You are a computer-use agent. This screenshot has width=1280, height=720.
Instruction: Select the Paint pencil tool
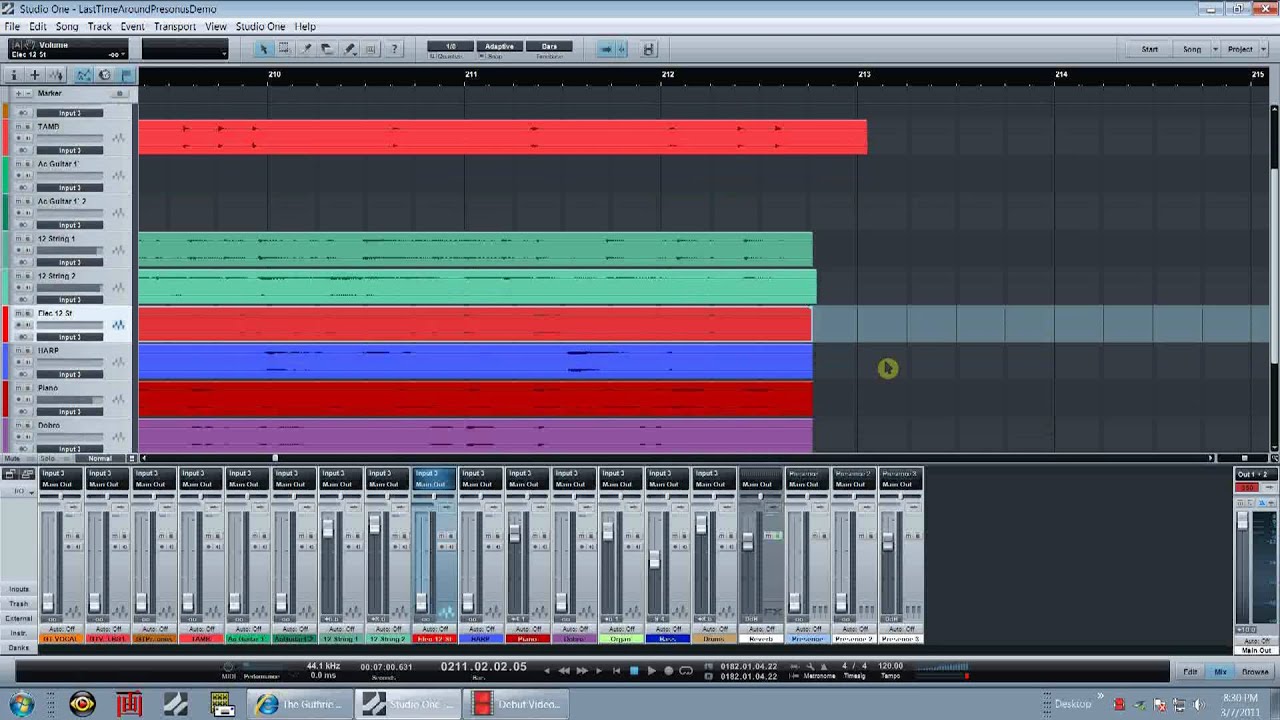[x=349, y=48]
